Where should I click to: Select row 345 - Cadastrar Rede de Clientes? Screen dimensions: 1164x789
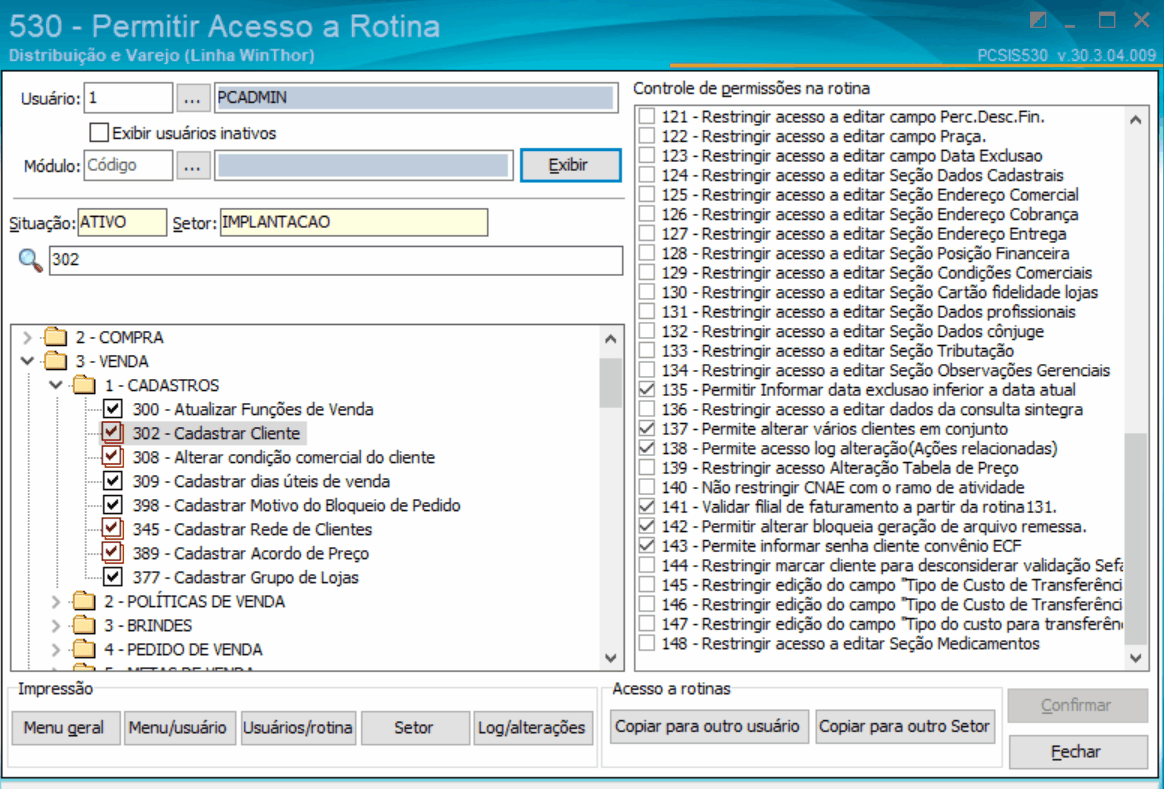(x=252, y=529)
